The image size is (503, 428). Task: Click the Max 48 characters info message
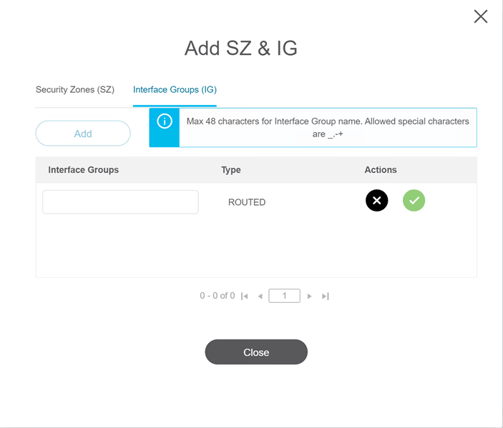[328, 127]
